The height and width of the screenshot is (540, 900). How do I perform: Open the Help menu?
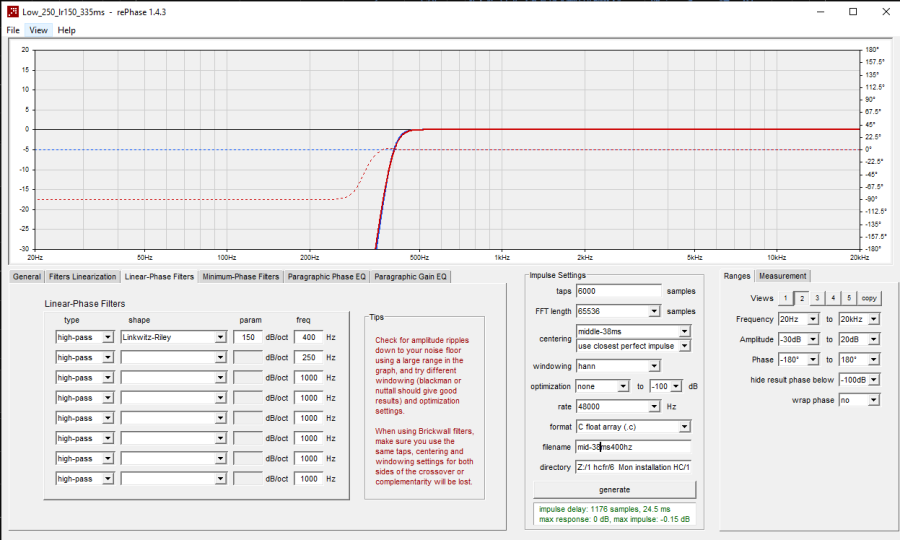pos(67,30)
